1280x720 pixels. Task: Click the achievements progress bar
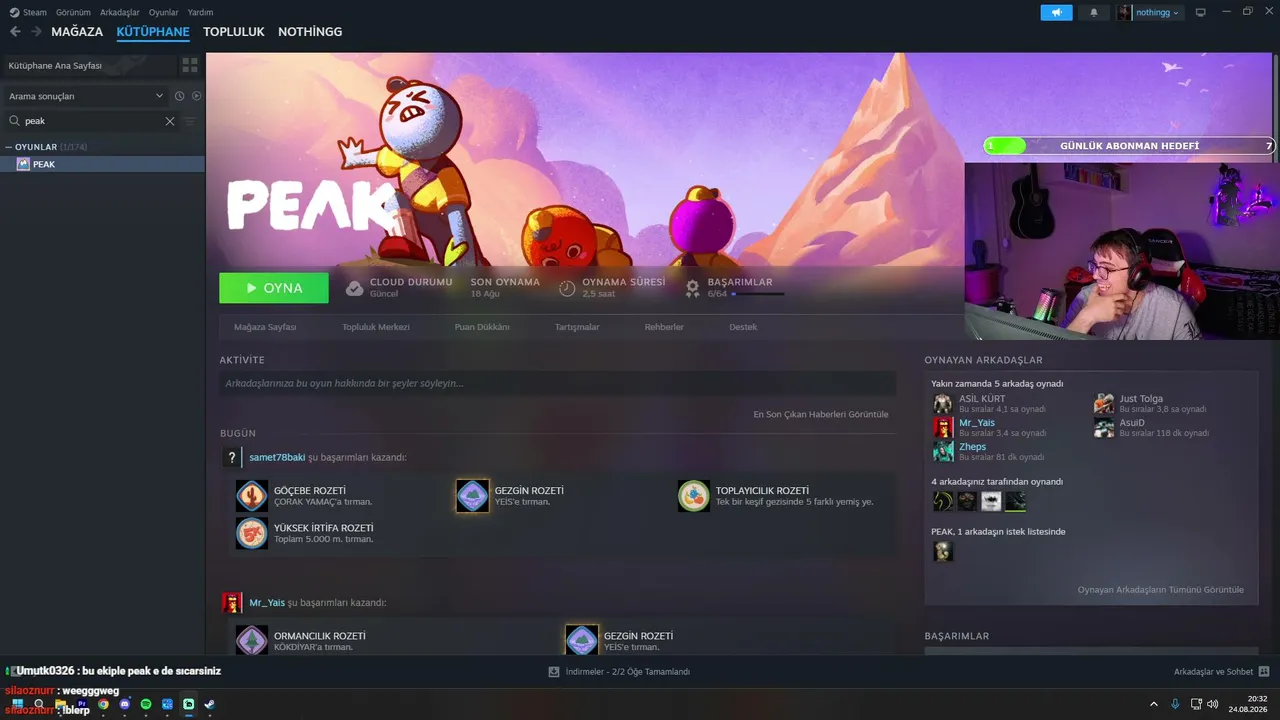point(757,294)
